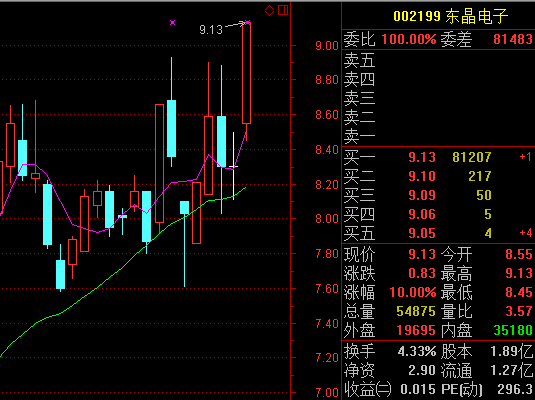
Task: Click the white crosshair doji candle
Action: coord(233,166)
